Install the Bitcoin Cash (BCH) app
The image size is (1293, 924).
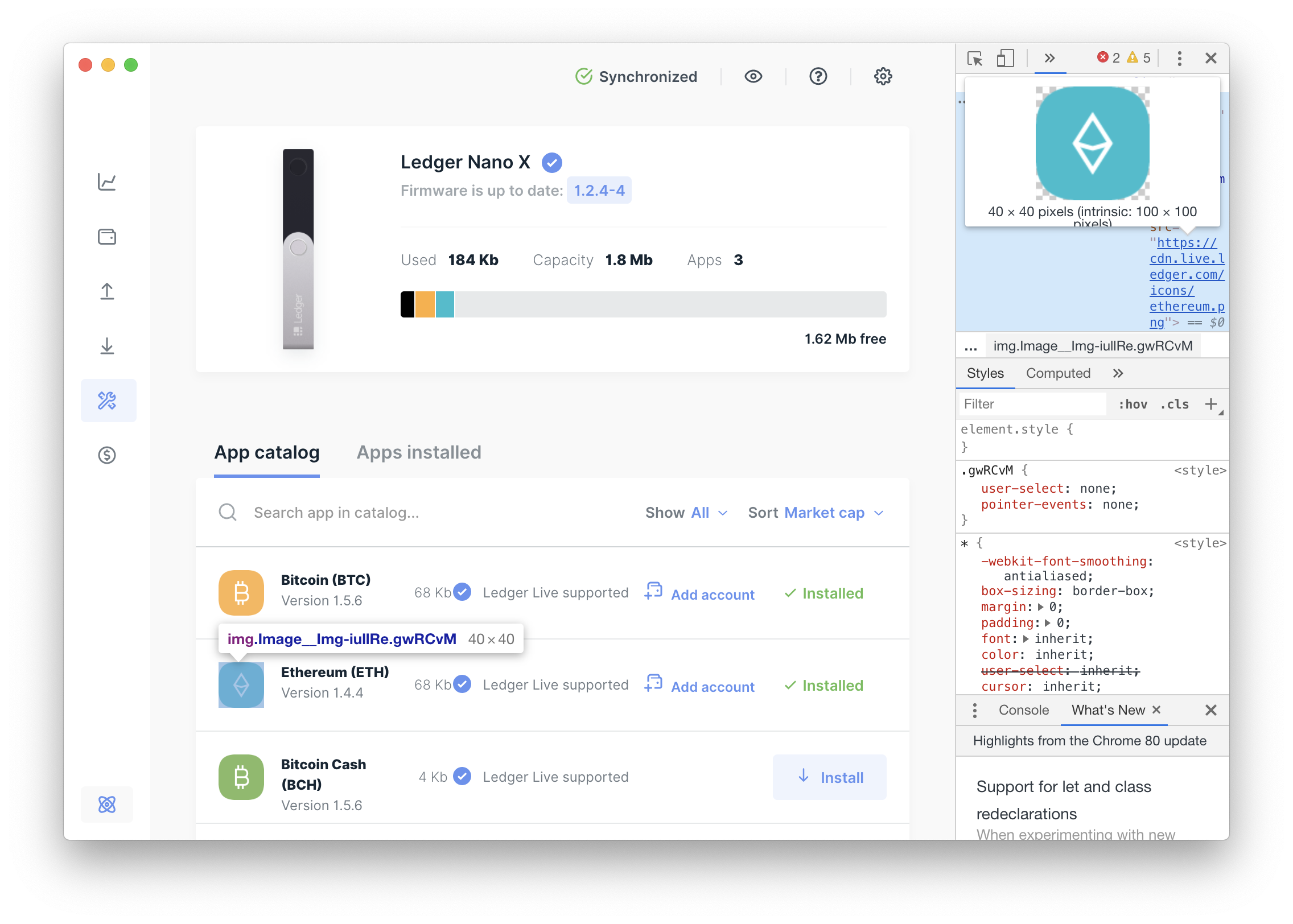point(829,777)
